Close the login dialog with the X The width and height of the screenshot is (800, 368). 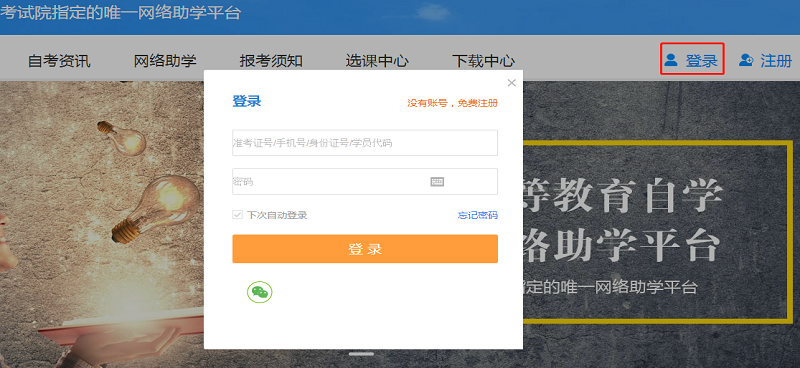(x=512, y=83)
